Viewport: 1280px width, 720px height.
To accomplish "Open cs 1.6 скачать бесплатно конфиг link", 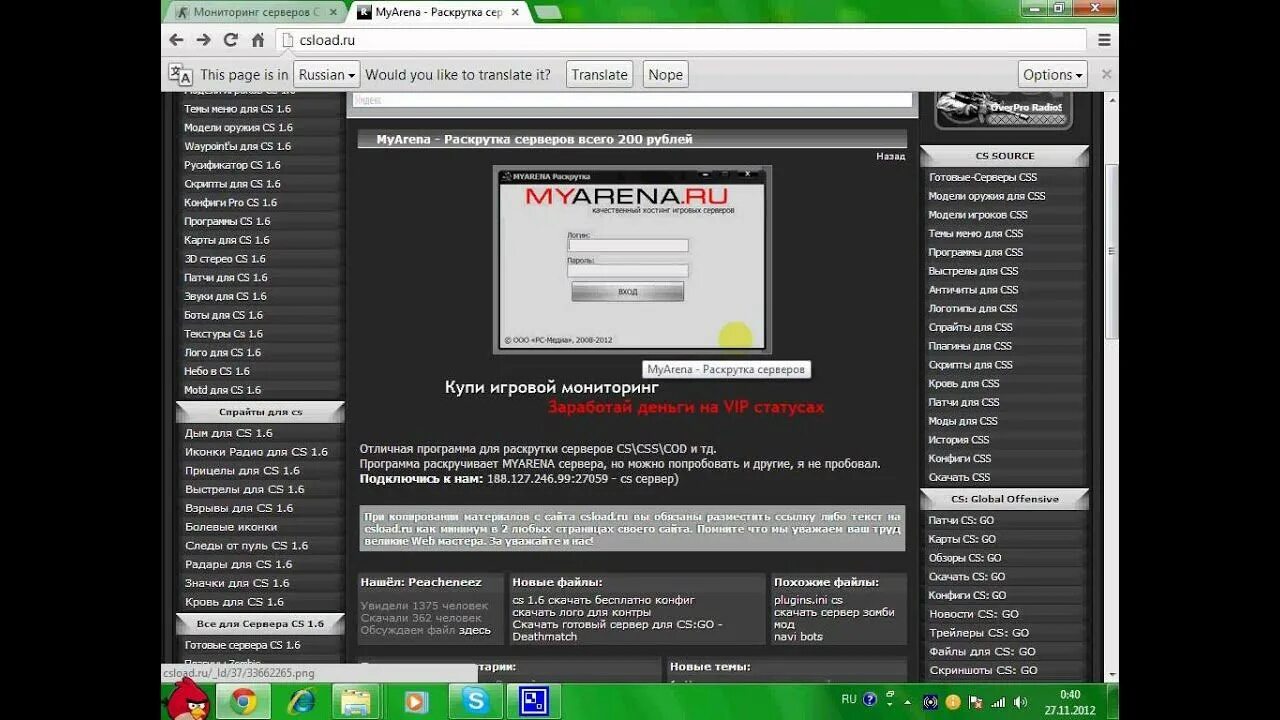I will point(603,600).
